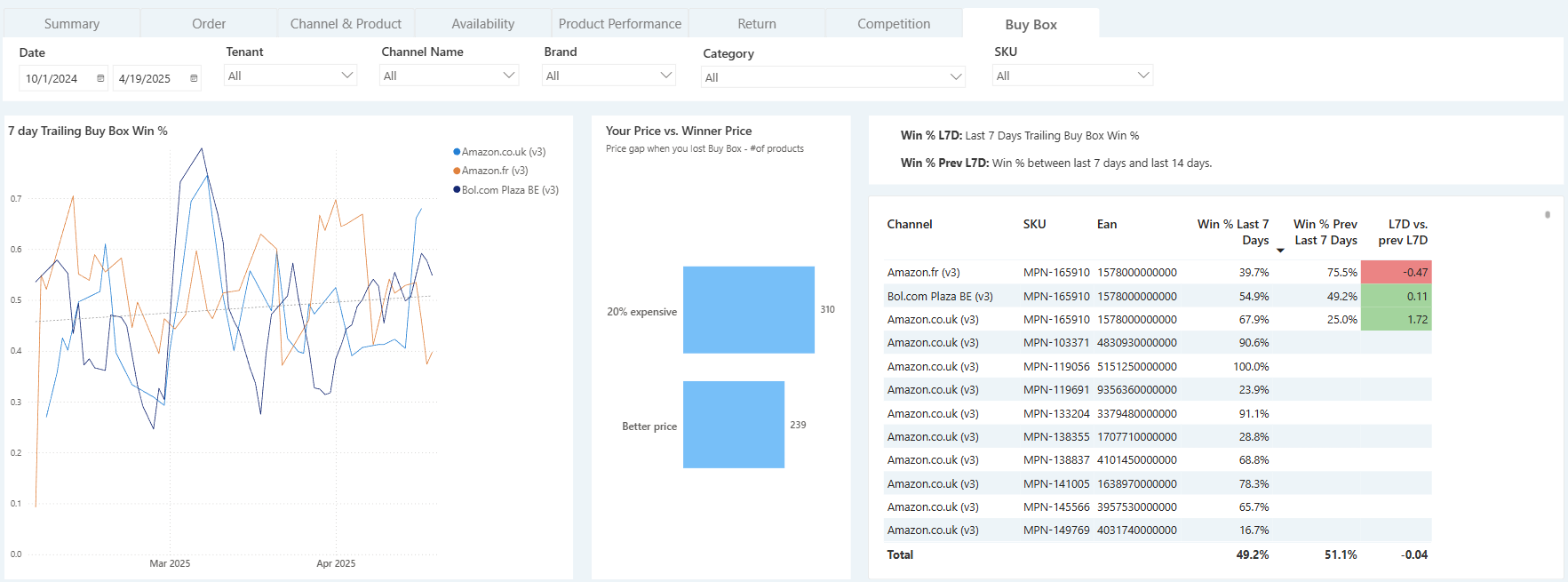Click SKU cell MPN-141005

[1056, 483]
